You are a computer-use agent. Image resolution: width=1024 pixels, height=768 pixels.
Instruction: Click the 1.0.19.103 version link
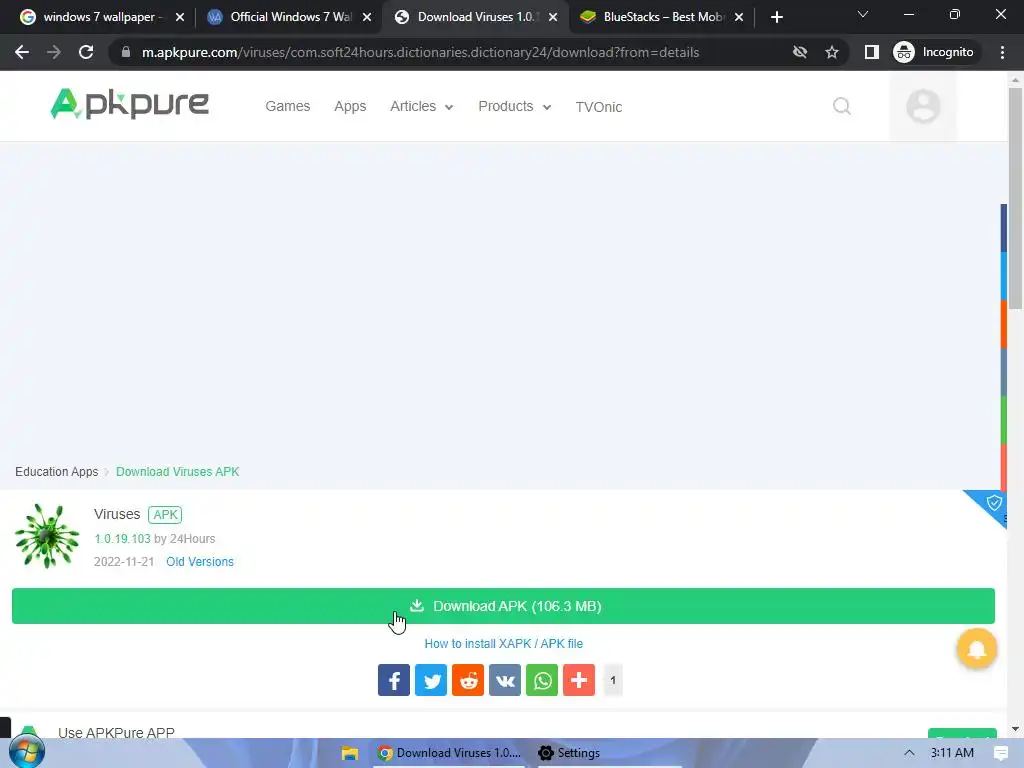122,539
